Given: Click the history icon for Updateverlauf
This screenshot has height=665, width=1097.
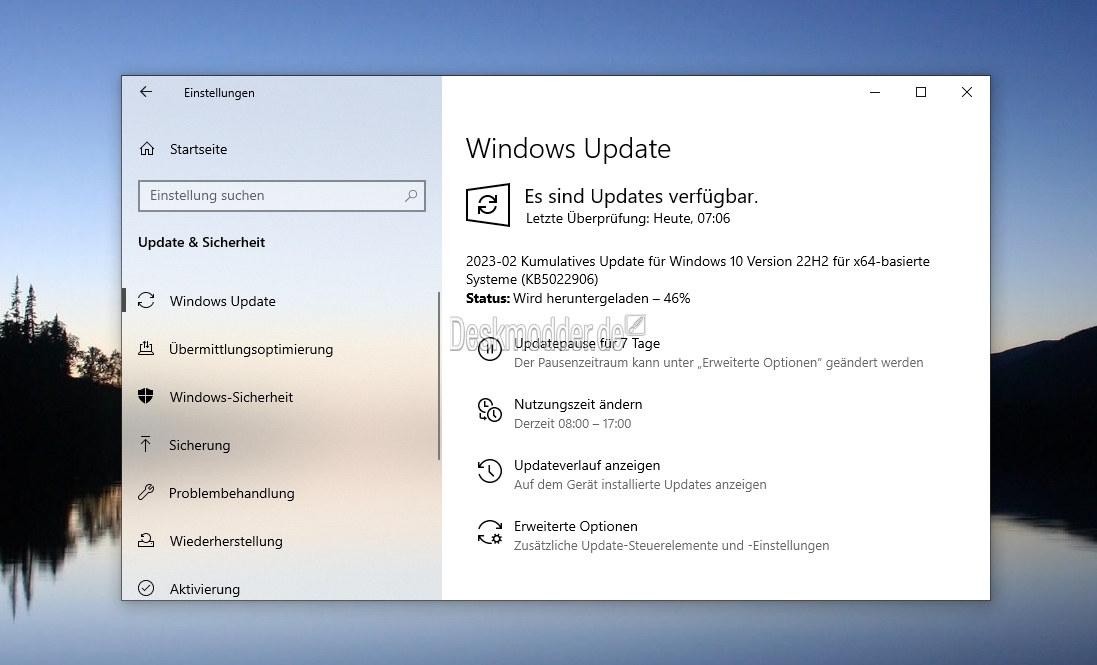Looking at the screenshot, I should click(x=490, y=471).
